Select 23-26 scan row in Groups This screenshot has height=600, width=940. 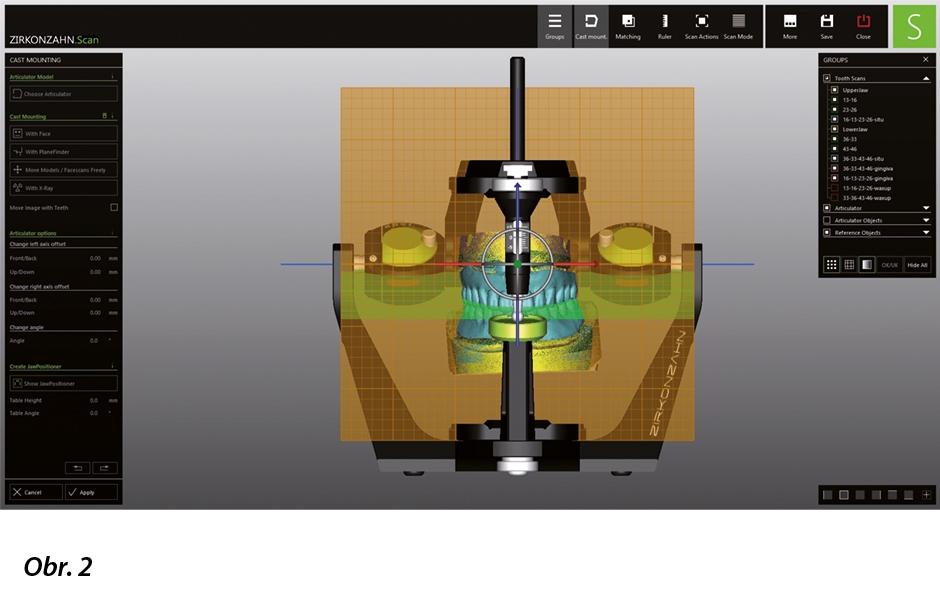coord(849,110)
